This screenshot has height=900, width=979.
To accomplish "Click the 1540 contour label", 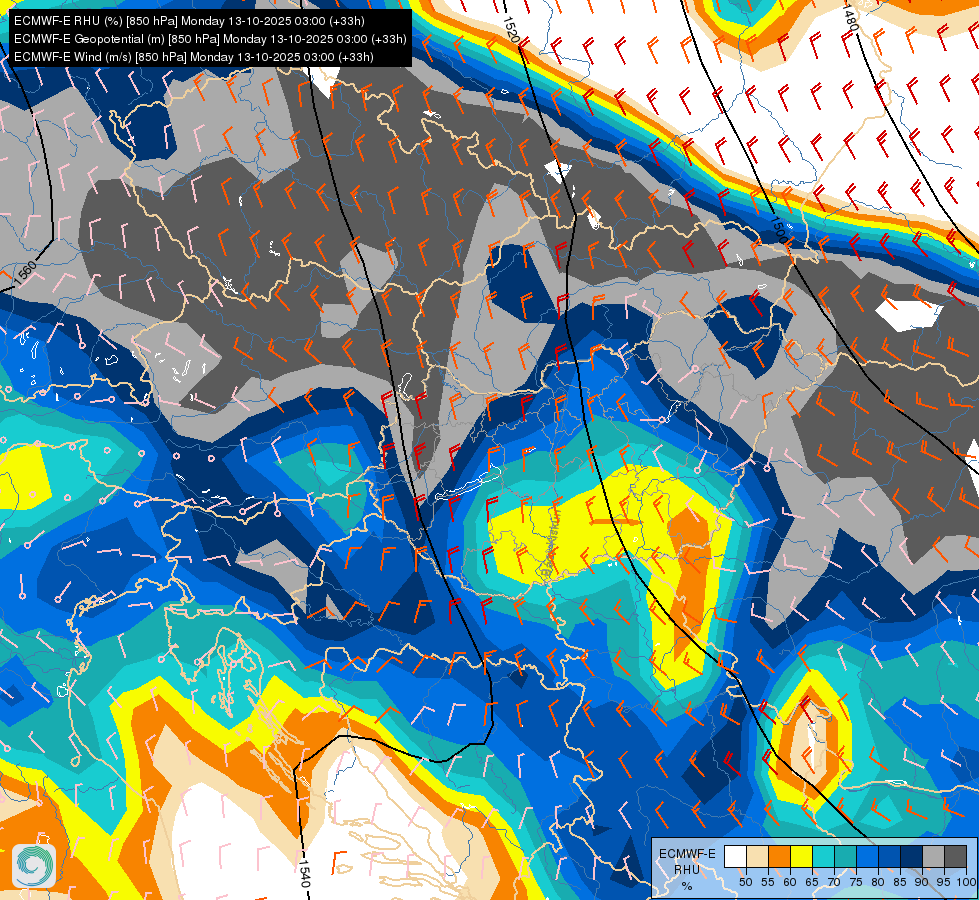I will (x=304, y=873).
